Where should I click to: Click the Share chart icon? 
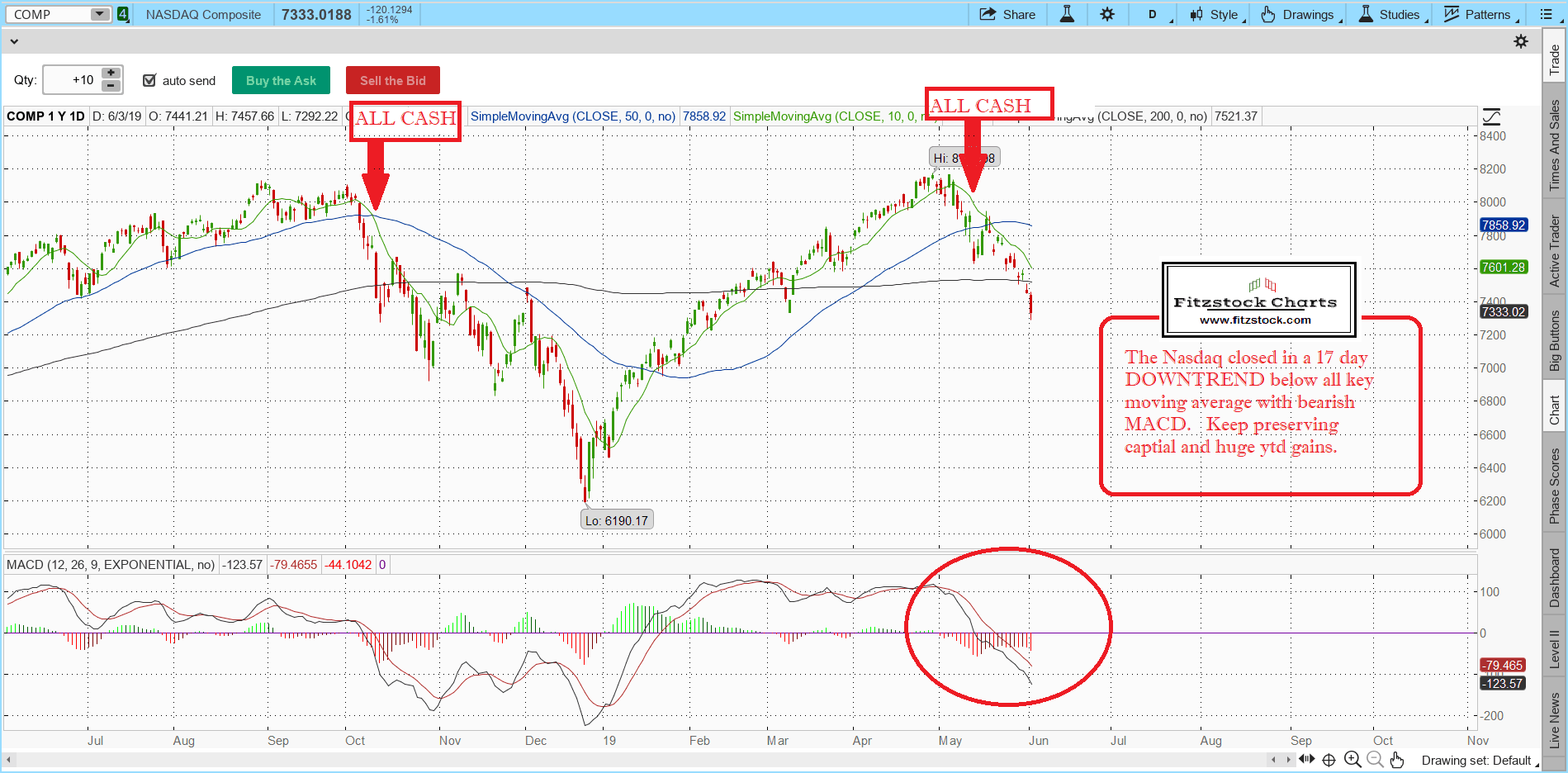pyautogui.click(x=1007, y=14)
